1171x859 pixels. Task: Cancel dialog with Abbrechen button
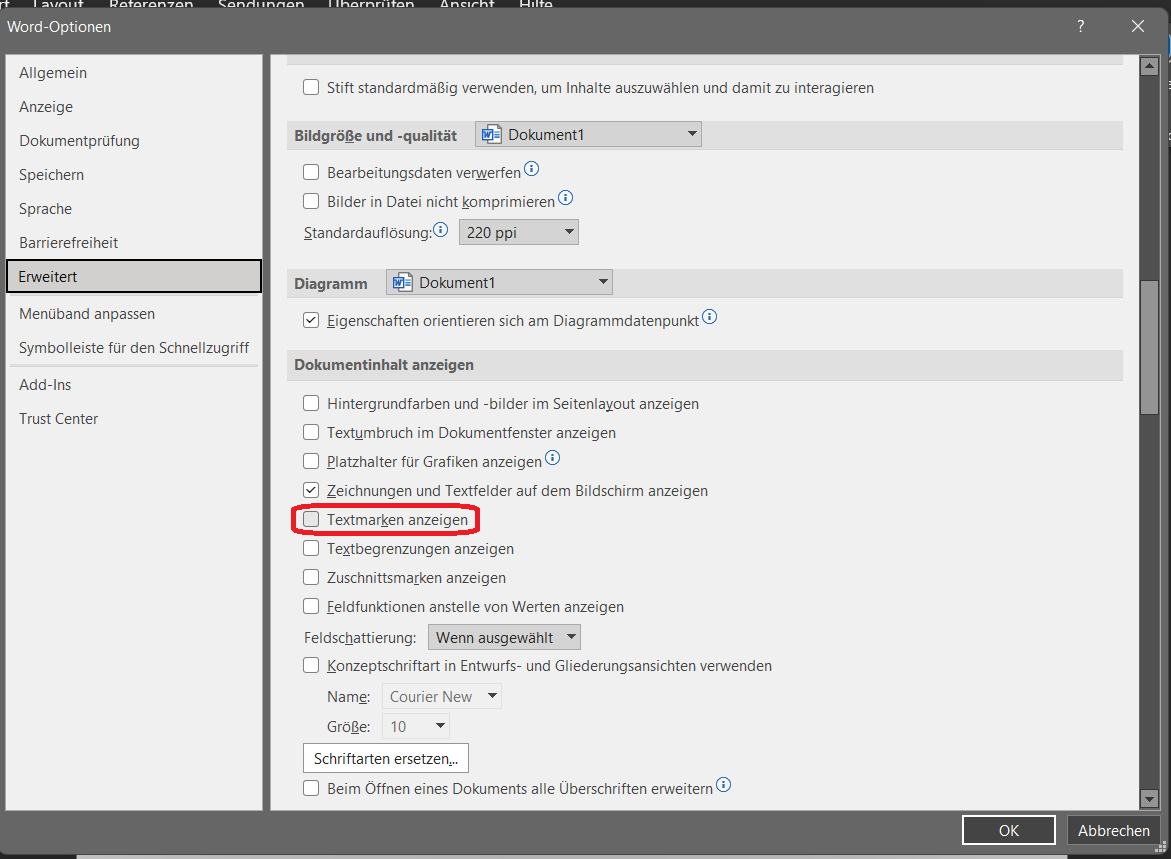pos(1113,831)
